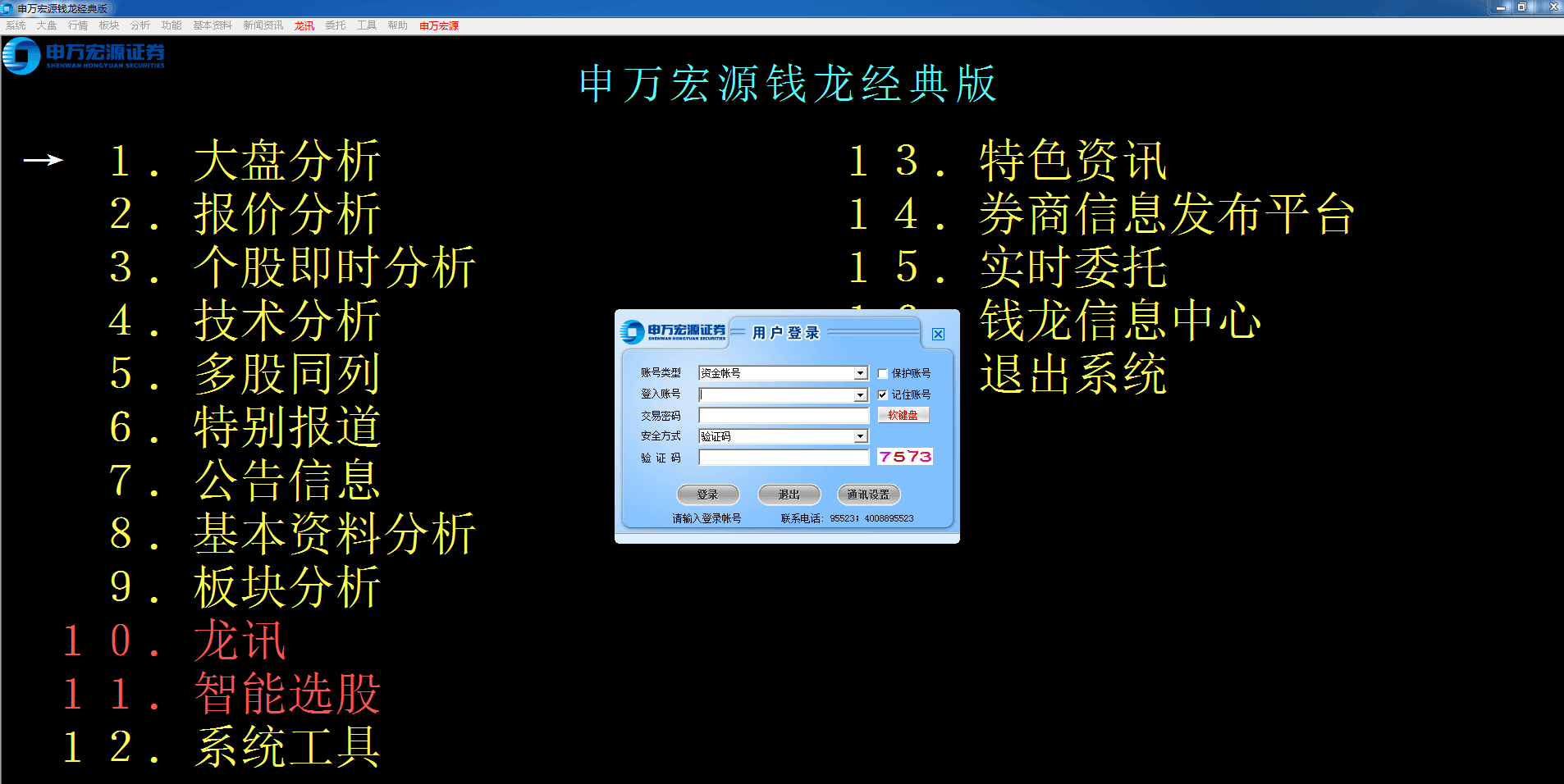This screenshot has width=1564, height=784.
Task: Open the 委托 menu
Action: pyautogui.click(x=336, y=25)
